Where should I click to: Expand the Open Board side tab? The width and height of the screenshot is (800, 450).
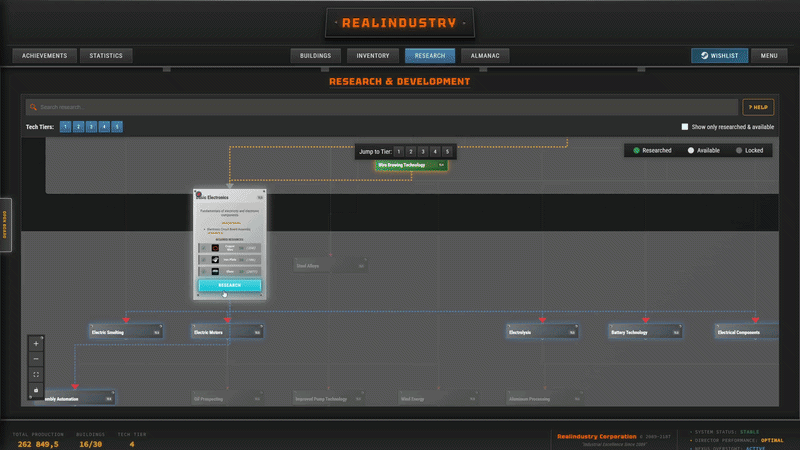coord(5,224)
